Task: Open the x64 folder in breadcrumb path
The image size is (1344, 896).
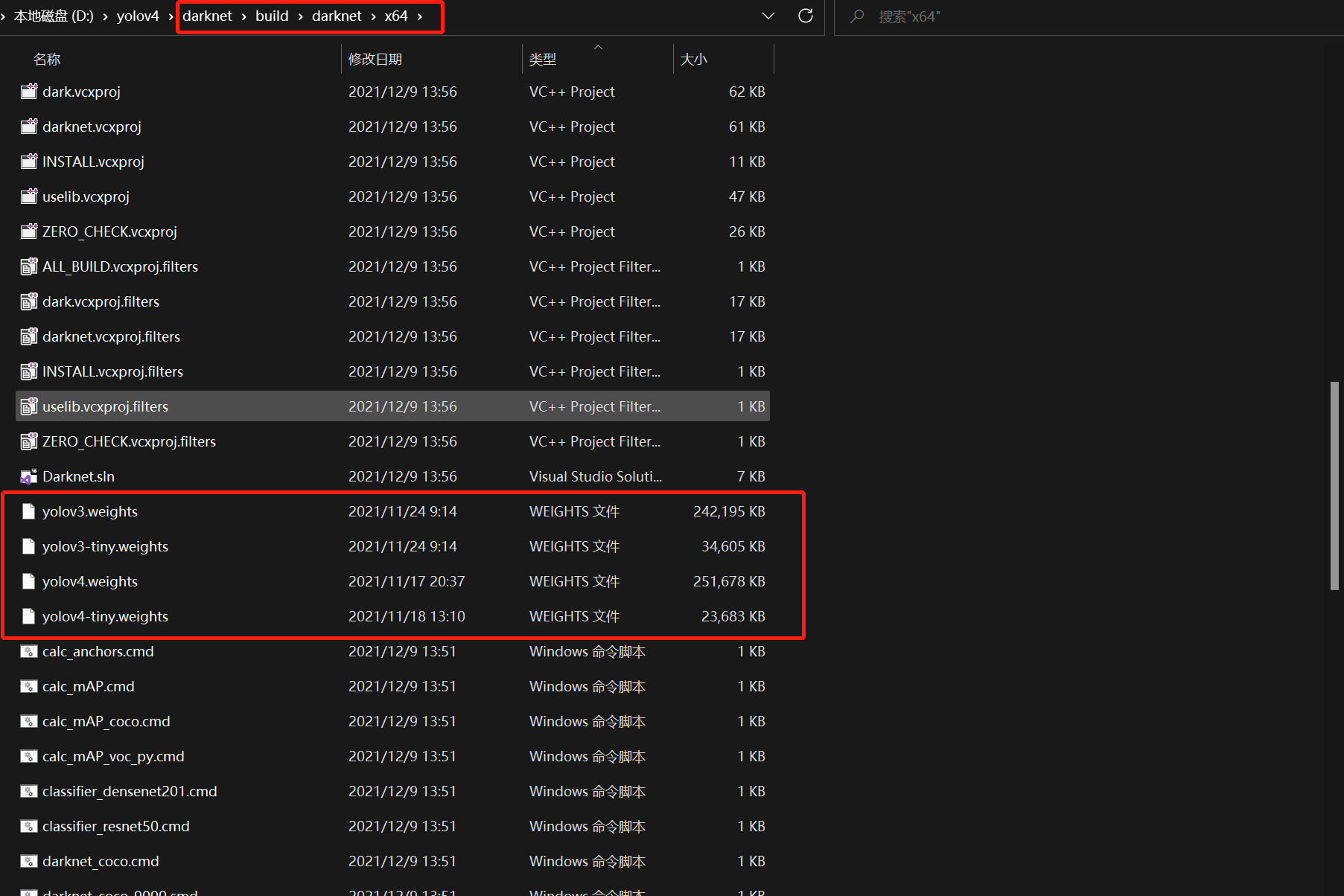Action: coord(396,16)
